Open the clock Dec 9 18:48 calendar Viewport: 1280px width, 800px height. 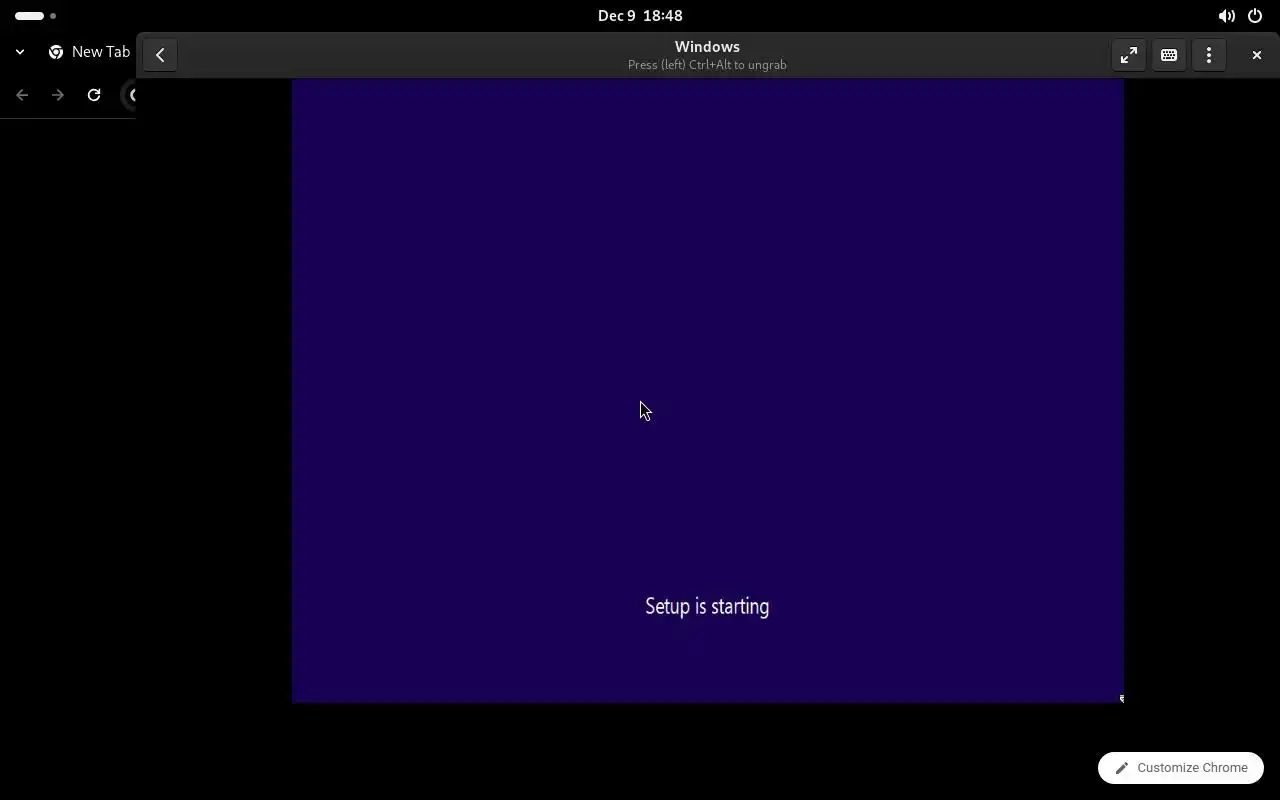point(640,16)
